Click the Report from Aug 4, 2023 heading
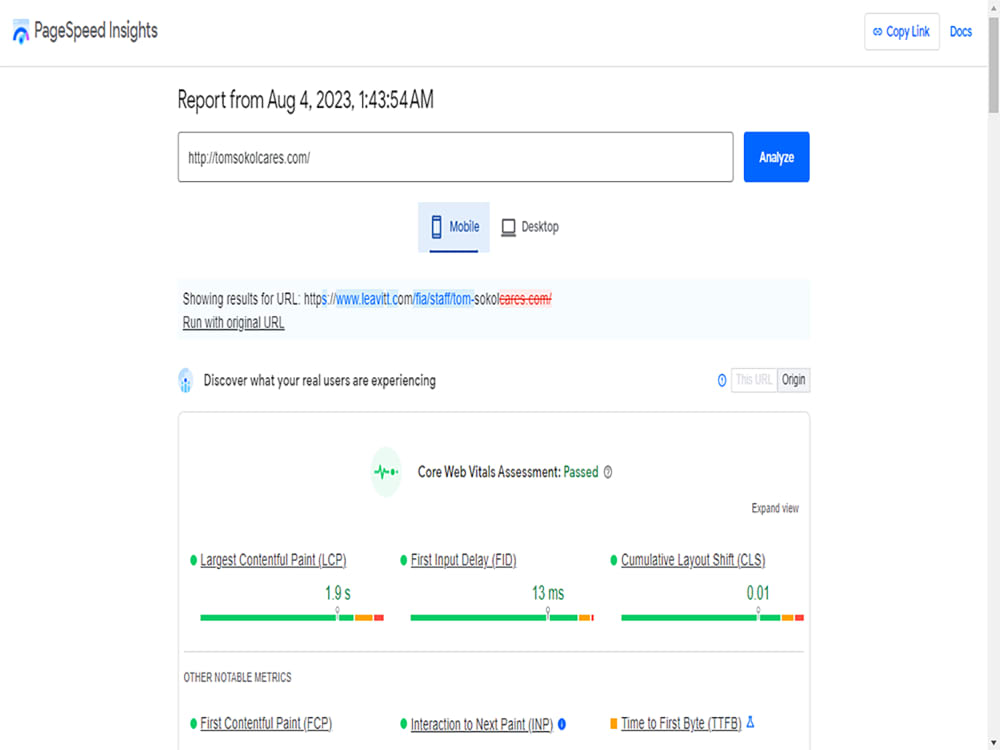1000x750 pixels. [x=305, y=100]
